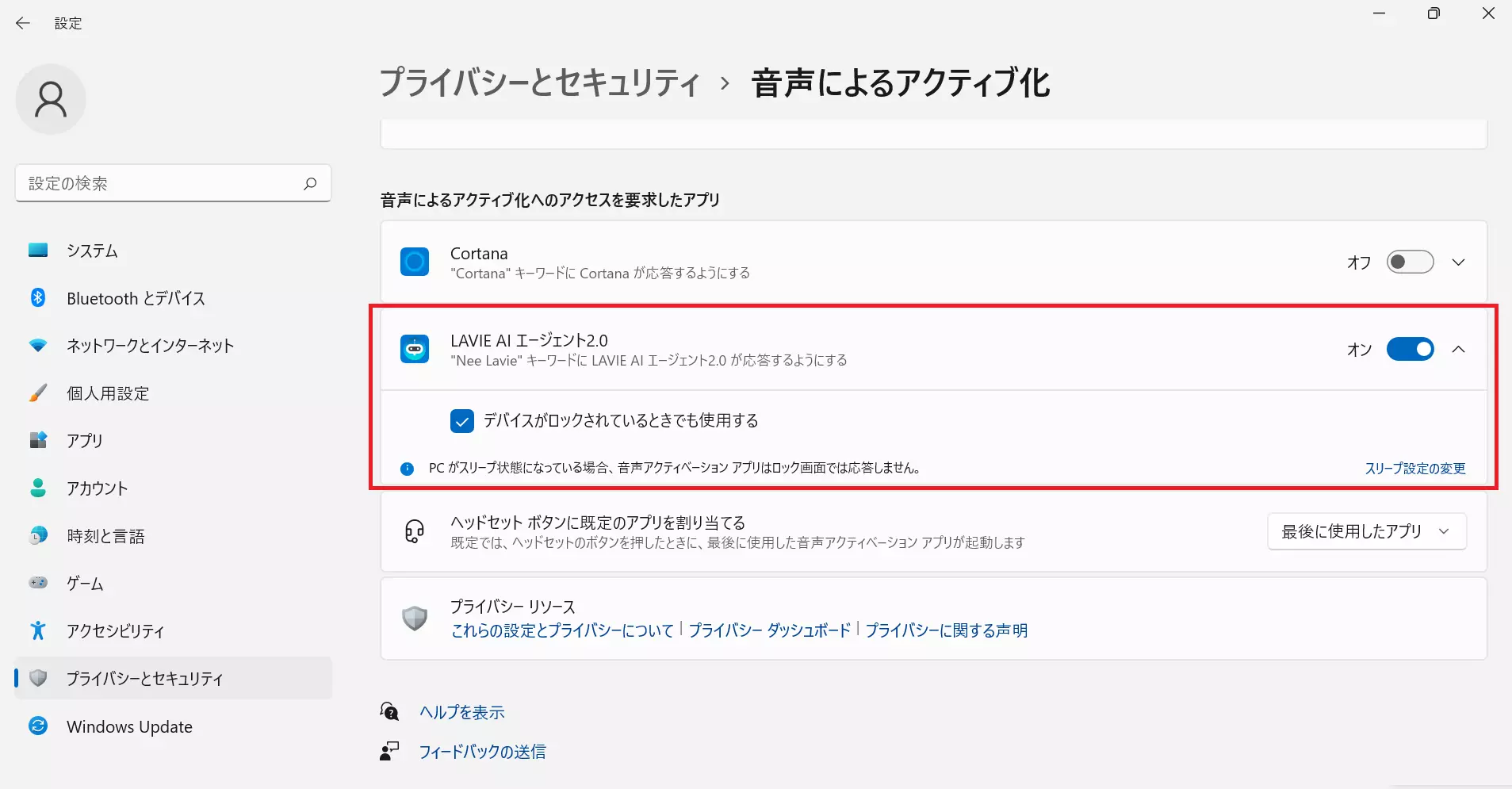The width and height of the screenshot is (1512, 789).
Task: Open 個人用設定 settings category
Action: 173,393
